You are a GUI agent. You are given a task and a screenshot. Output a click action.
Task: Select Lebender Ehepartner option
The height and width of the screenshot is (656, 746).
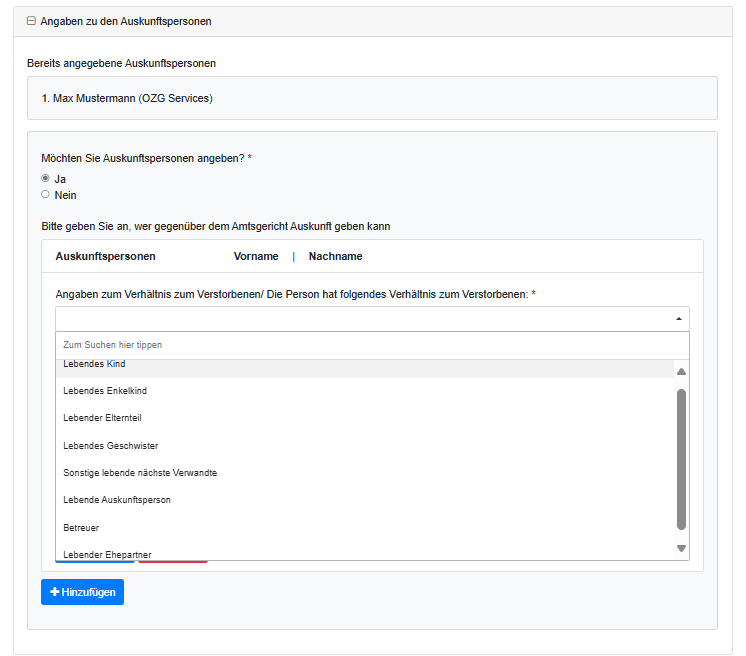[x=107, y=553]
